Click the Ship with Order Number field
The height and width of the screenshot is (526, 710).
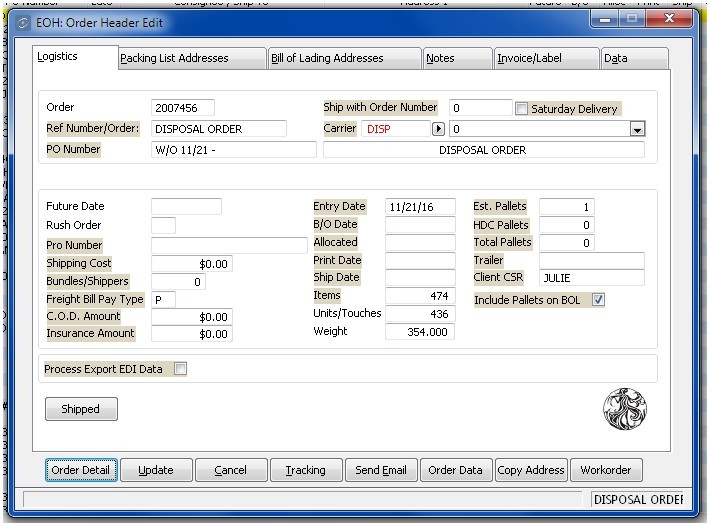click(x=480, y=108)
